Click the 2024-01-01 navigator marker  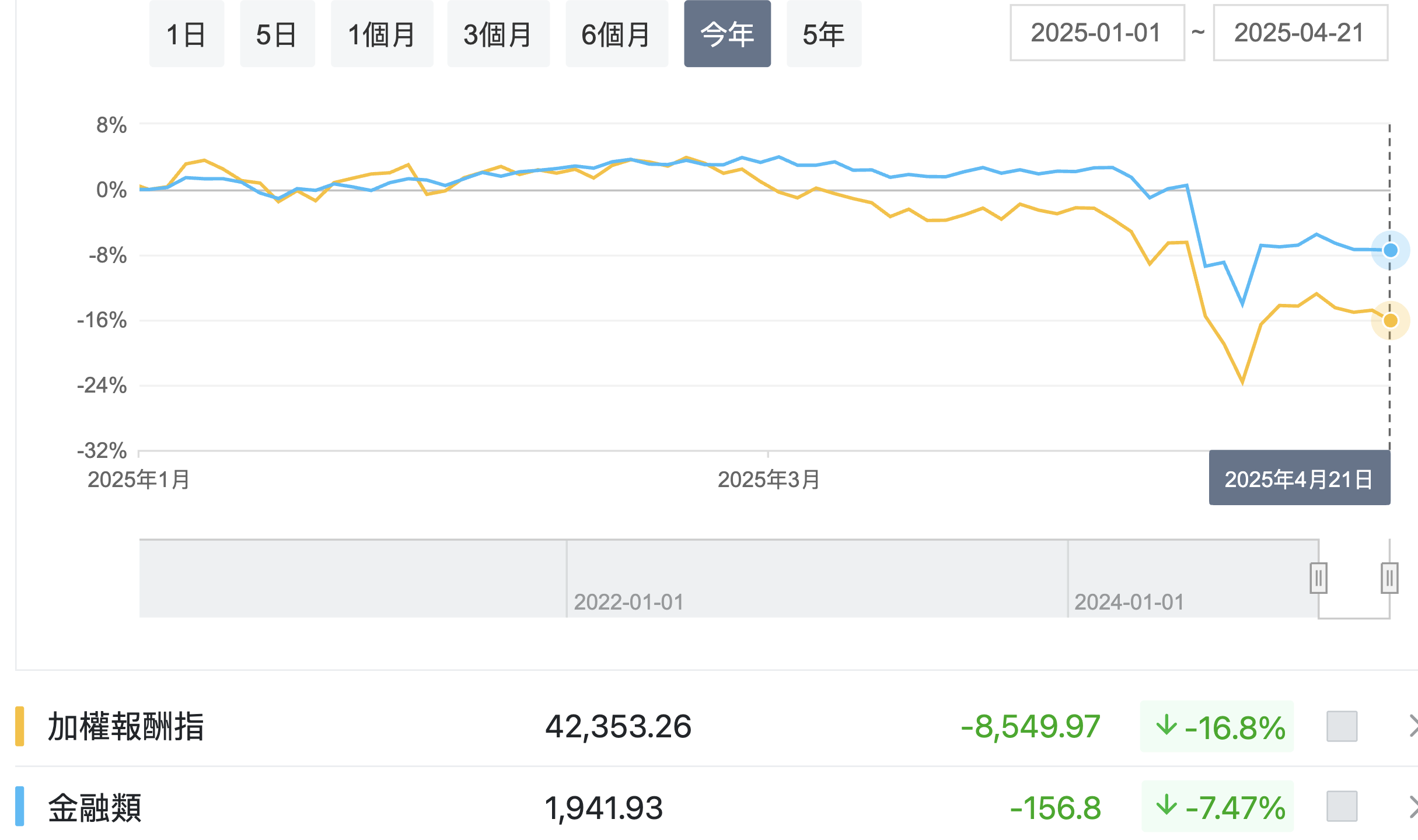1130,602
